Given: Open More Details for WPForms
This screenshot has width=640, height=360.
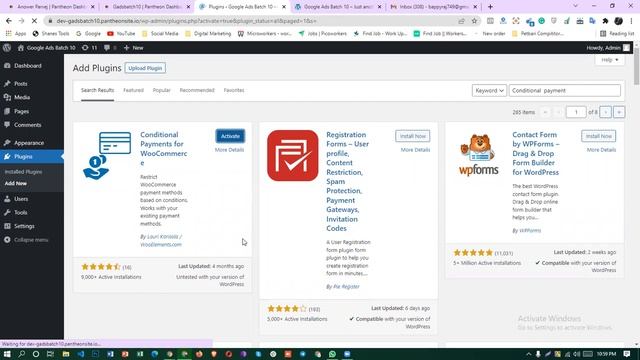Looking at the screenshot, I should [x=601, y=150].
